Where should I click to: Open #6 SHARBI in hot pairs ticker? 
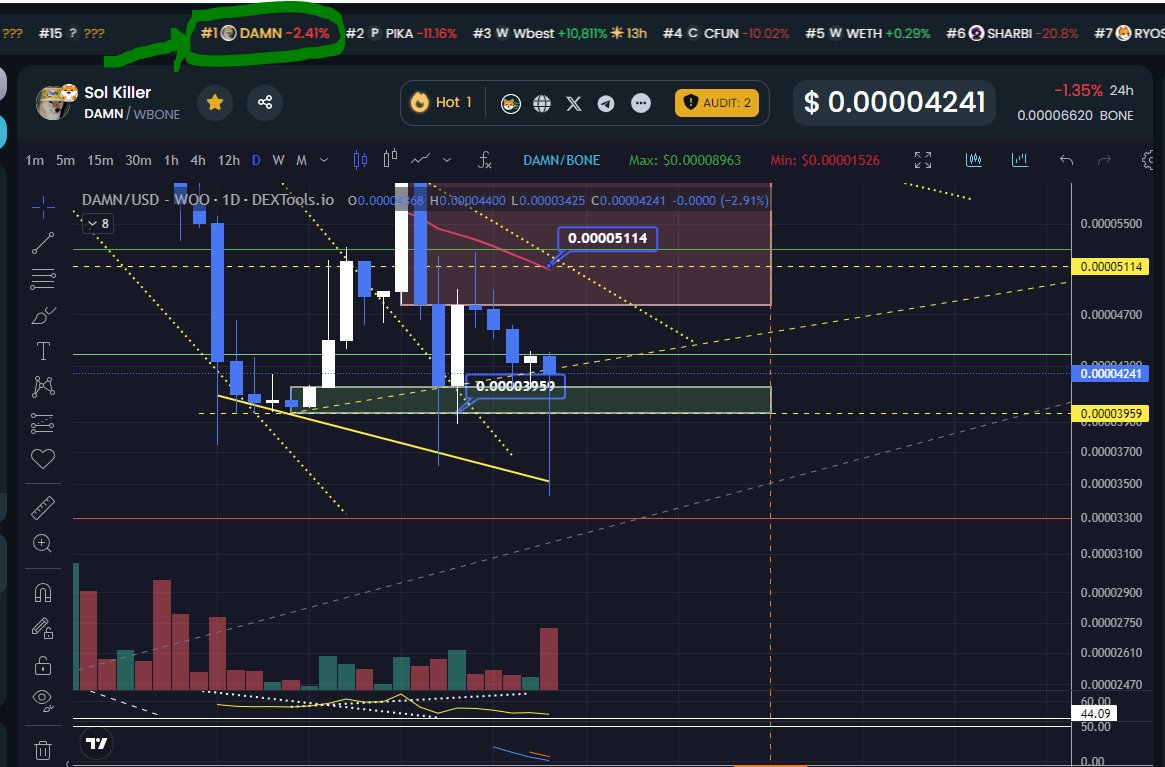click(x=1012, y=33)
